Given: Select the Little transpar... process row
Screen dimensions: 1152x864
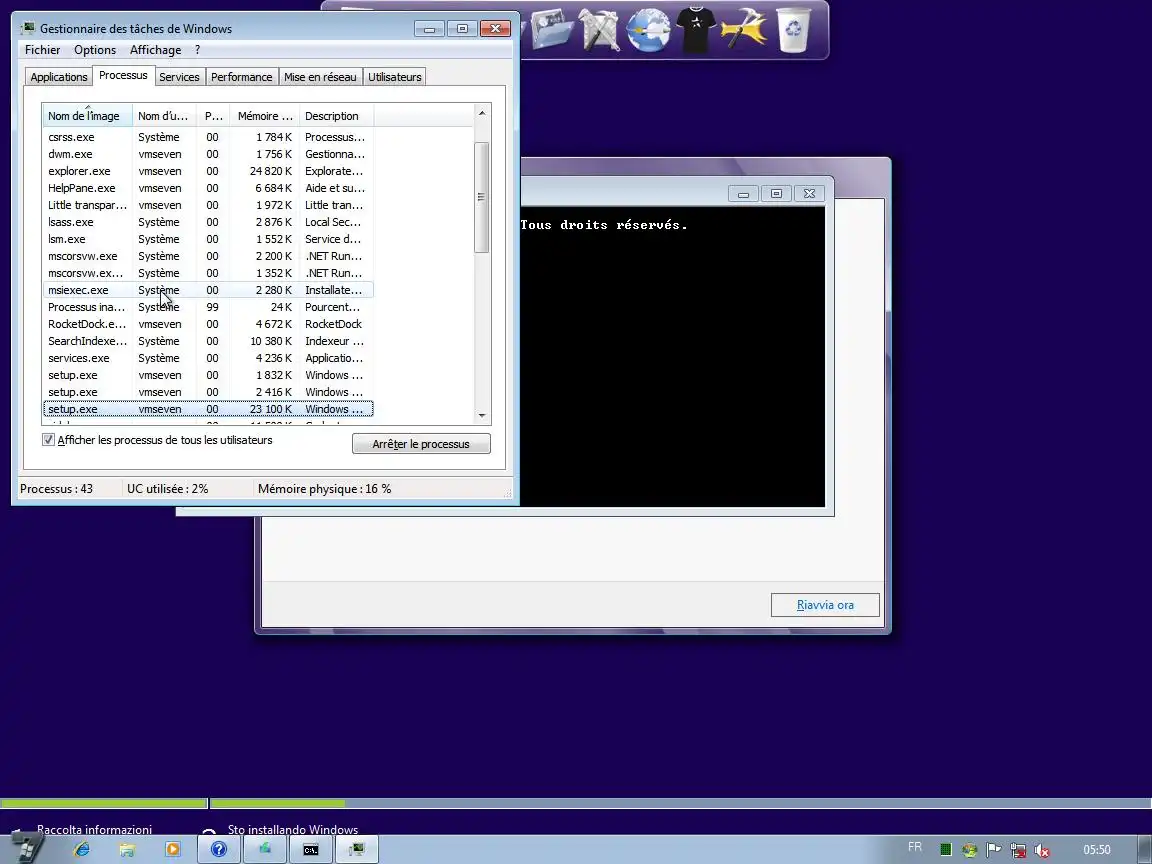Looking at the screenshot, I should click(208, 205).
